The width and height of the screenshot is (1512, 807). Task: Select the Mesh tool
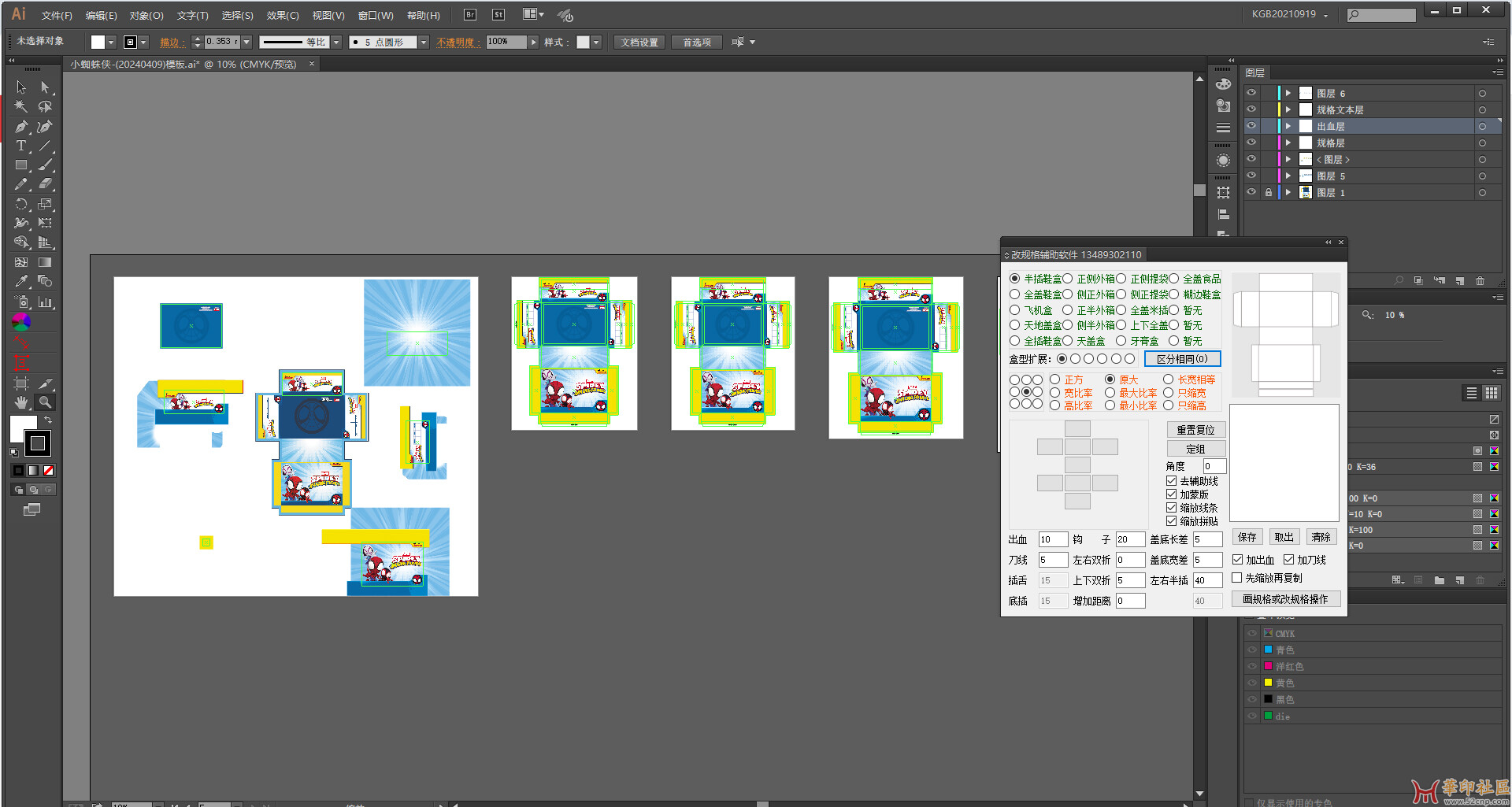click(x=21, y=262)
